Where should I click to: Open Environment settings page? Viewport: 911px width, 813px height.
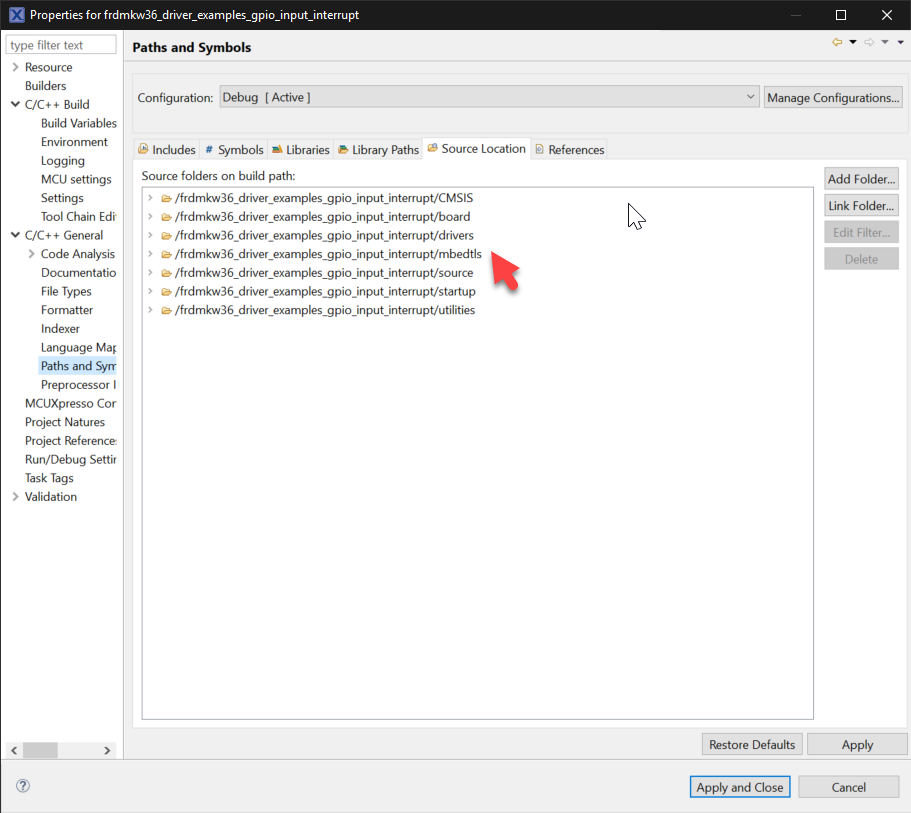[74, 142]
